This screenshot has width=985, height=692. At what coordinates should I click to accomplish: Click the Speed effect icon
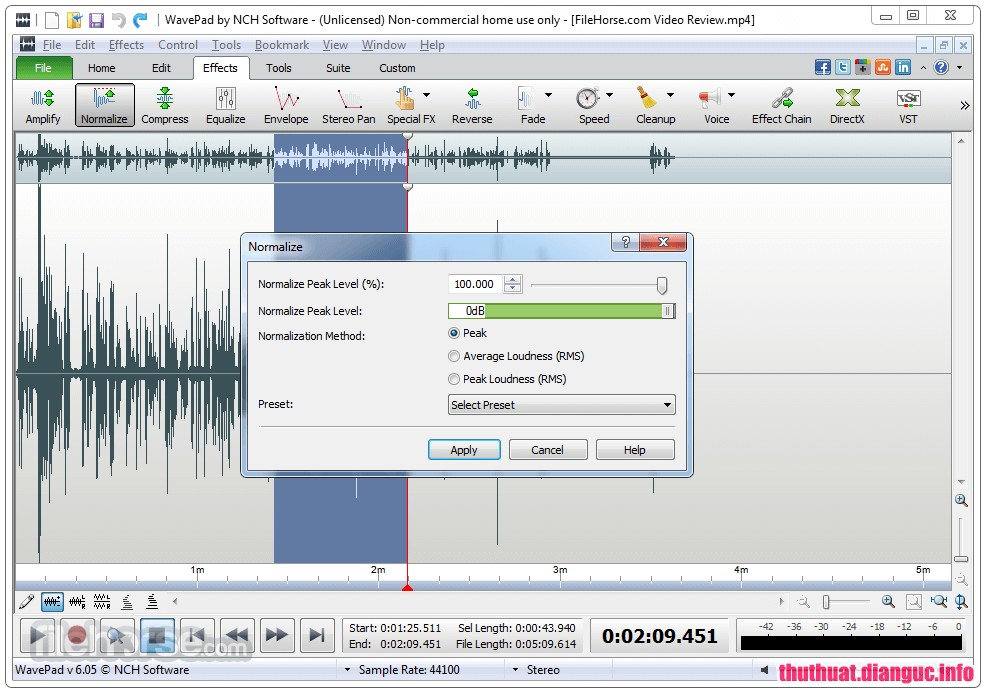click(587, 98)
